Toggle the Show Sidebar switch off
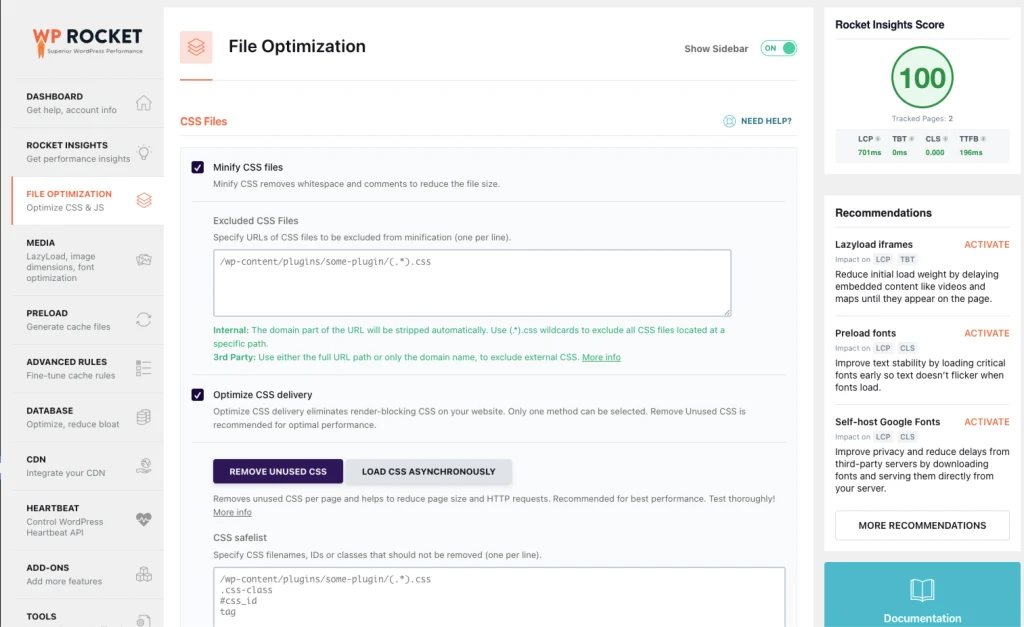The image size is (1024, 627). (x=778, y=48)
